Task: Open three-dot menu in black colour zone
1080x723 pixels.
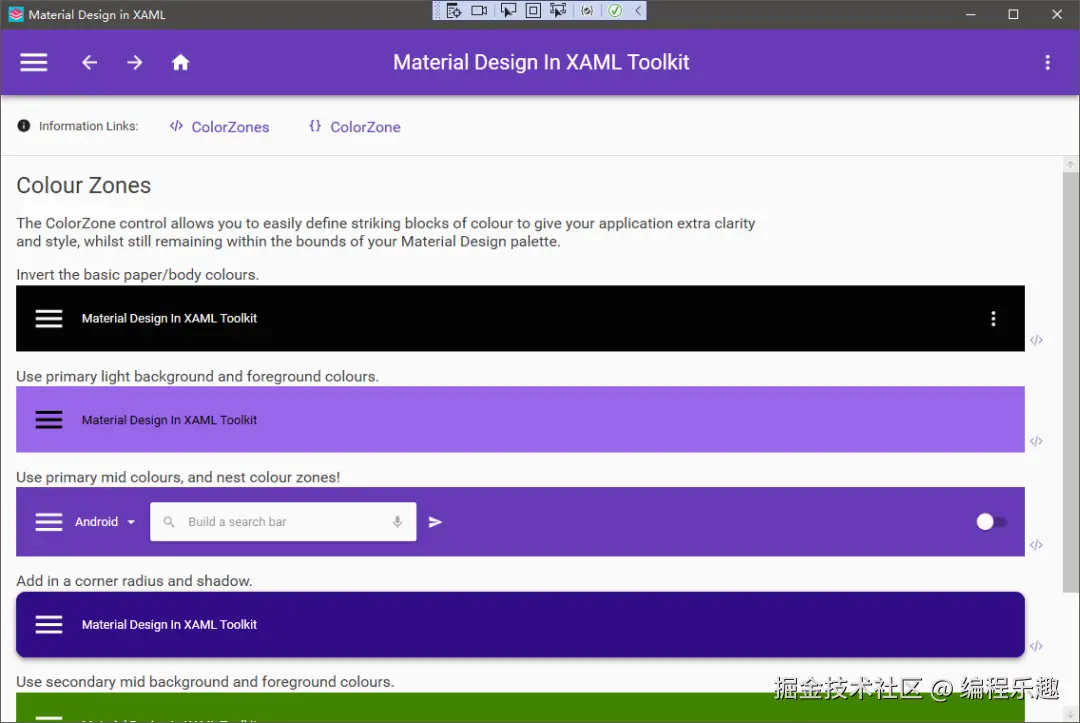Action: pos(993,318)
